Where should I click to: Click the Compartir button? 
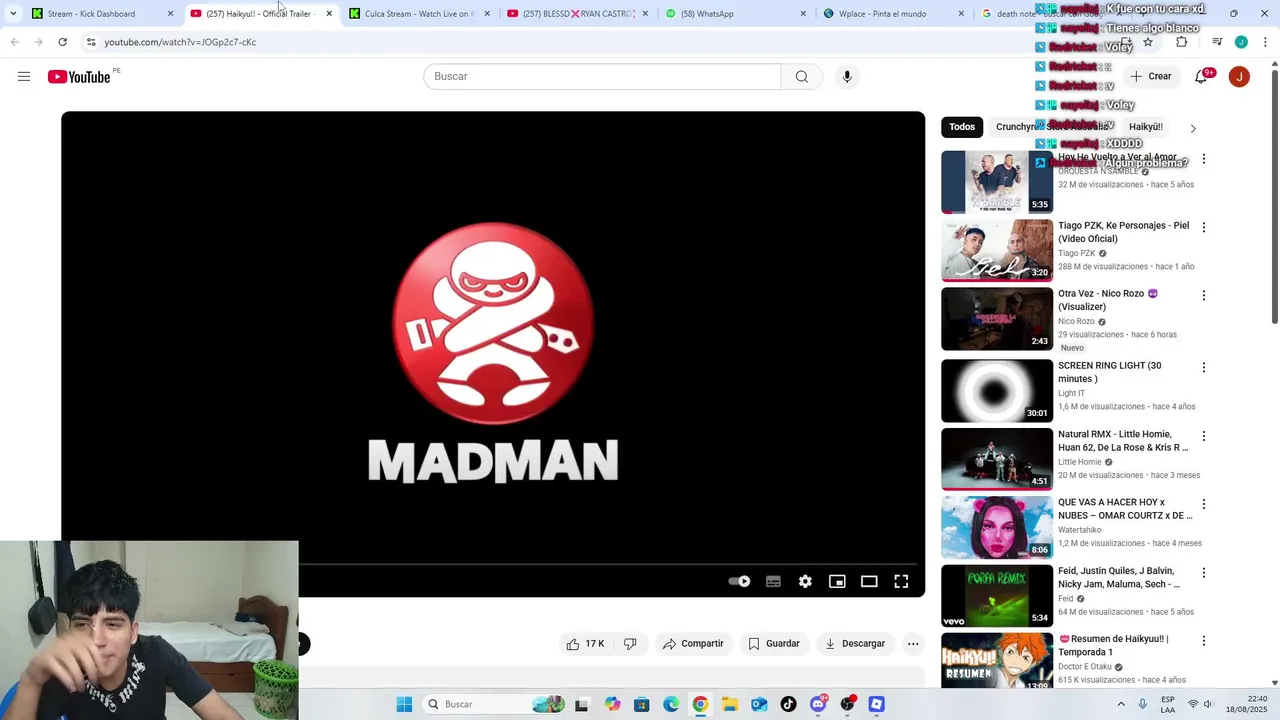(x=693, y=644)
